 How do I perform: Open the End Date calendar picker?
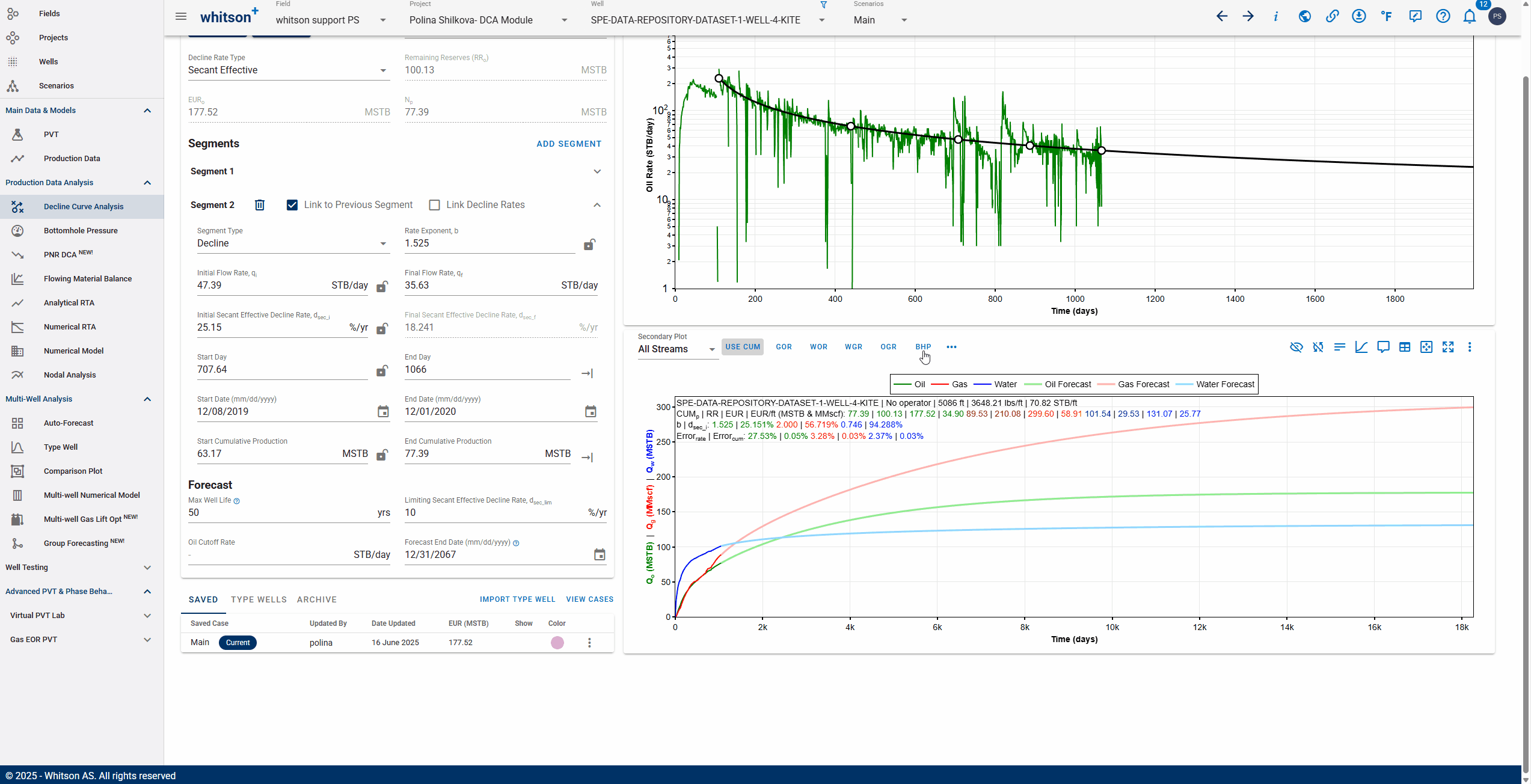[591, 412]
